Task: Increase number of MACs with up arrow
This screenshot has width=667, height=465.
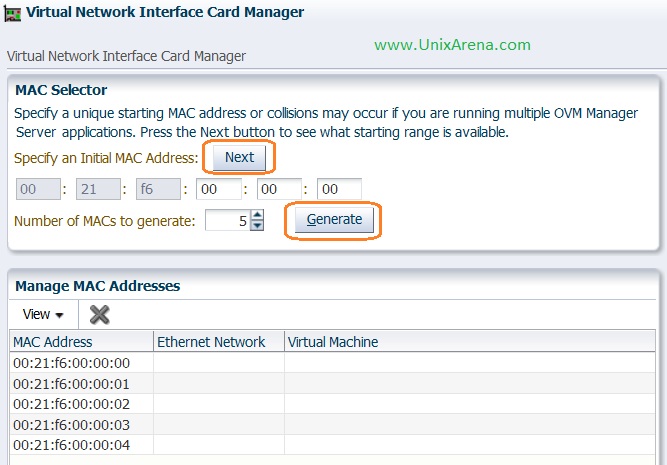Action: pos(257,215)
